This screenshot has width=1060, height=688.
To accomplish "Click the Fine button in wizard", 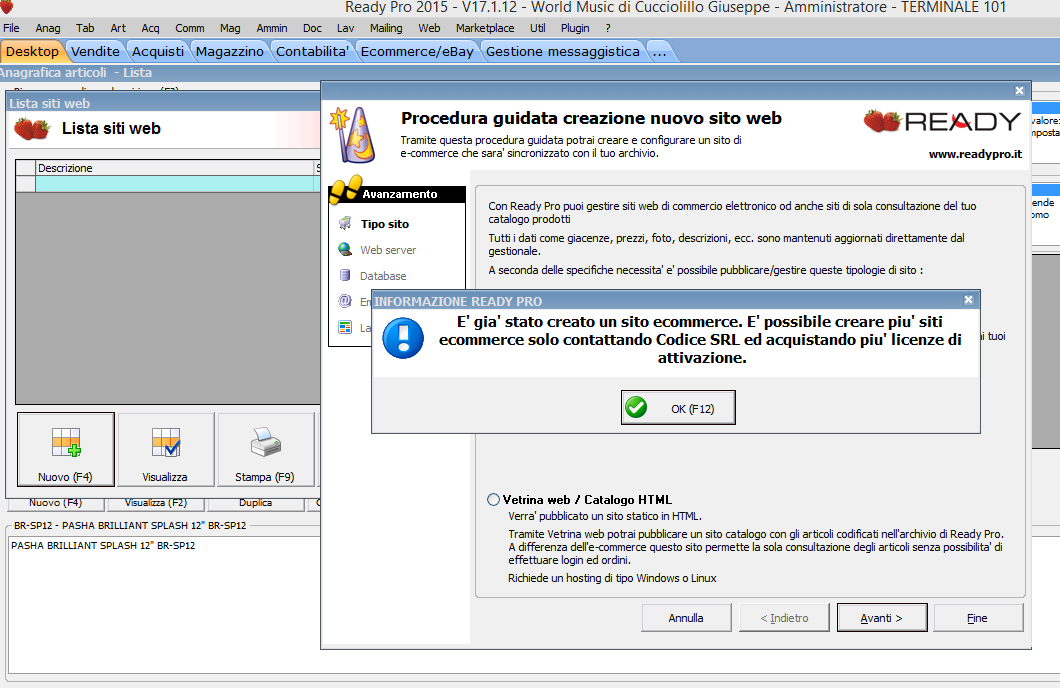I will (x=978, y=618).
